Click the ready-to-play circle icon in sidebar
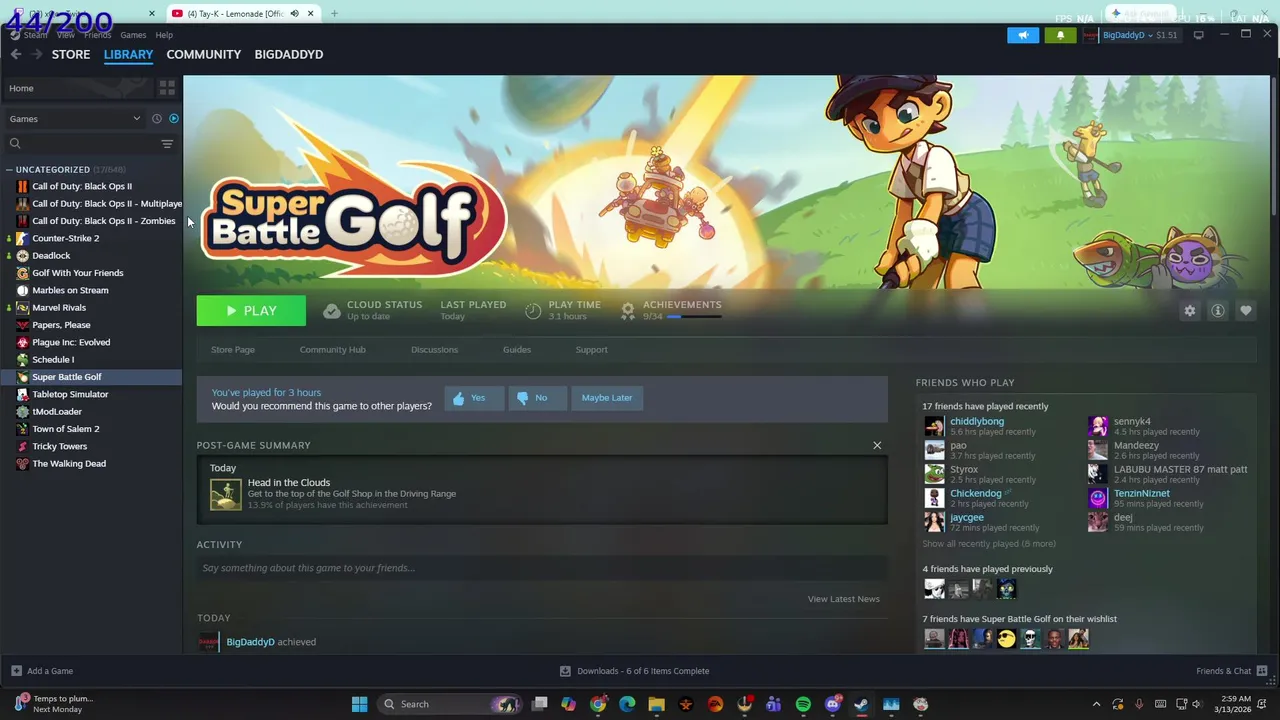The height and width of the screenshot is (720, 1280). (174, 119)
